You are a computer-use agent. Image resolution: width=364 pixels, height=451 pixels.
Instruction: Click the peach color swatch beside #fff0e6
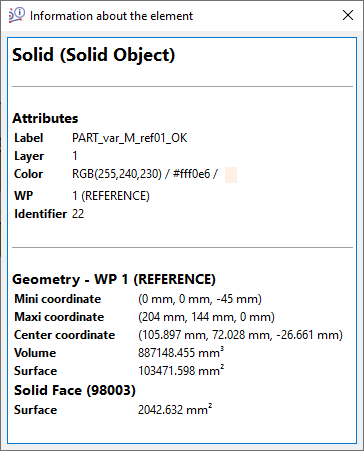231,175
